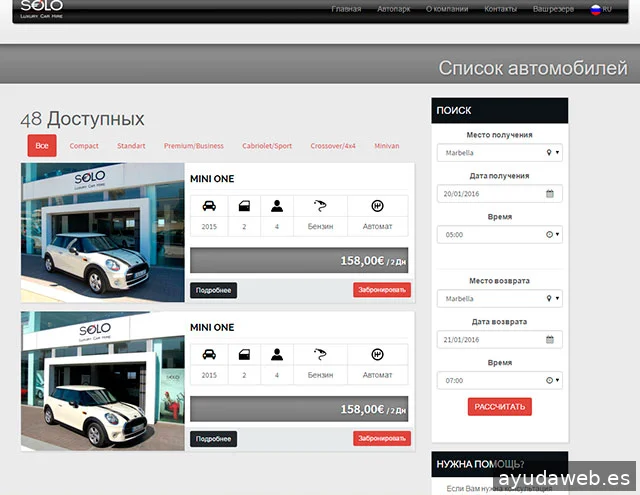Open the return time 07:00 dropdown
Image resolution: width=640 pixels, height=495 pixels.
click(499, 380)
